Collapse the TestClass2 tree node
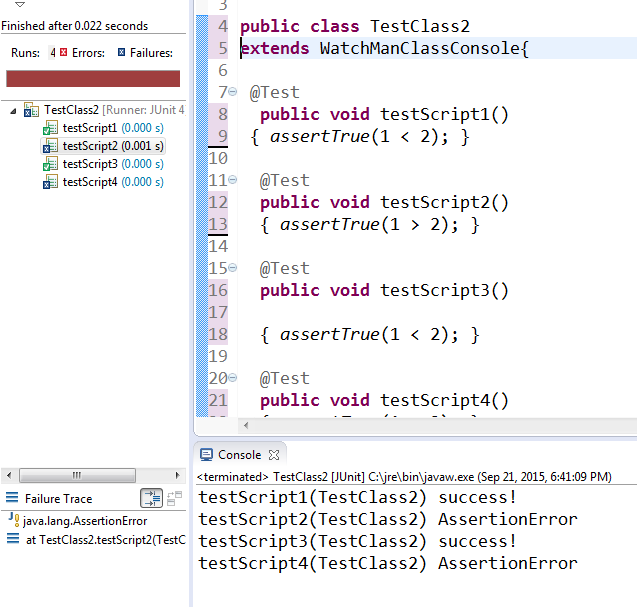This screenshot has height=607, width=637. [x=13, y=111]
